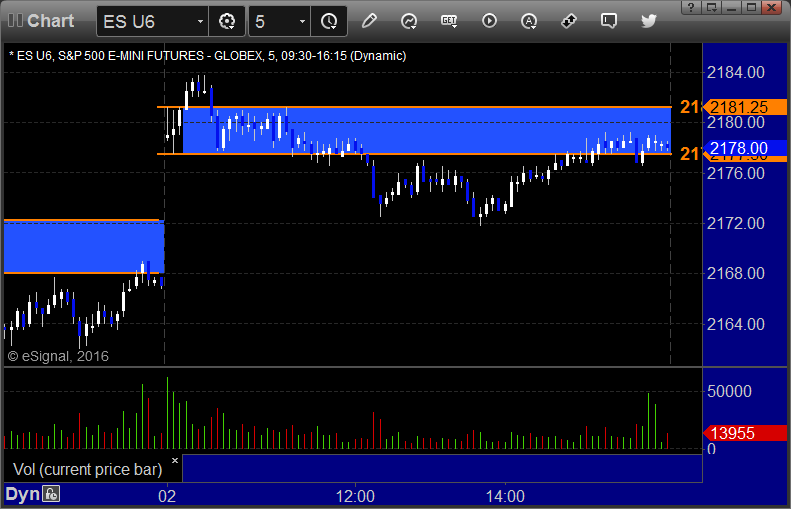Click the trade ticket tag icon

click(x=569, y=21)
